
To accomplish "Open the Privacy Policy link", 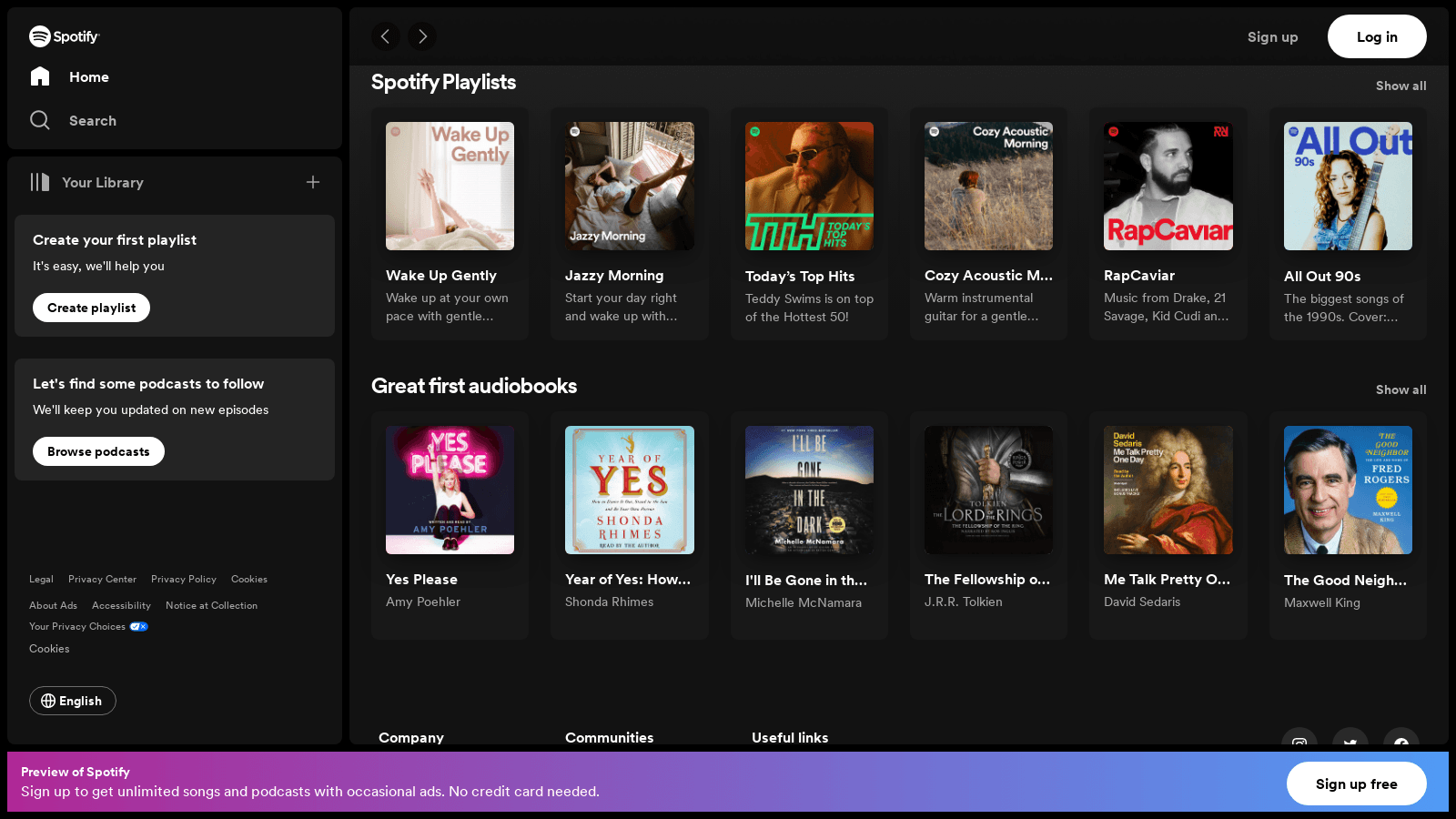I will click(184, 579).
